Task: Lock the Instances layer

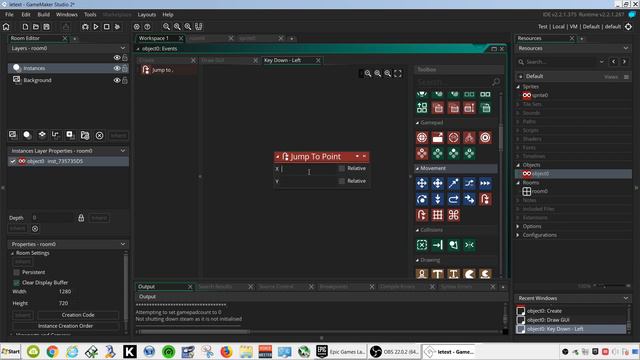Action: tap(125, 68)
